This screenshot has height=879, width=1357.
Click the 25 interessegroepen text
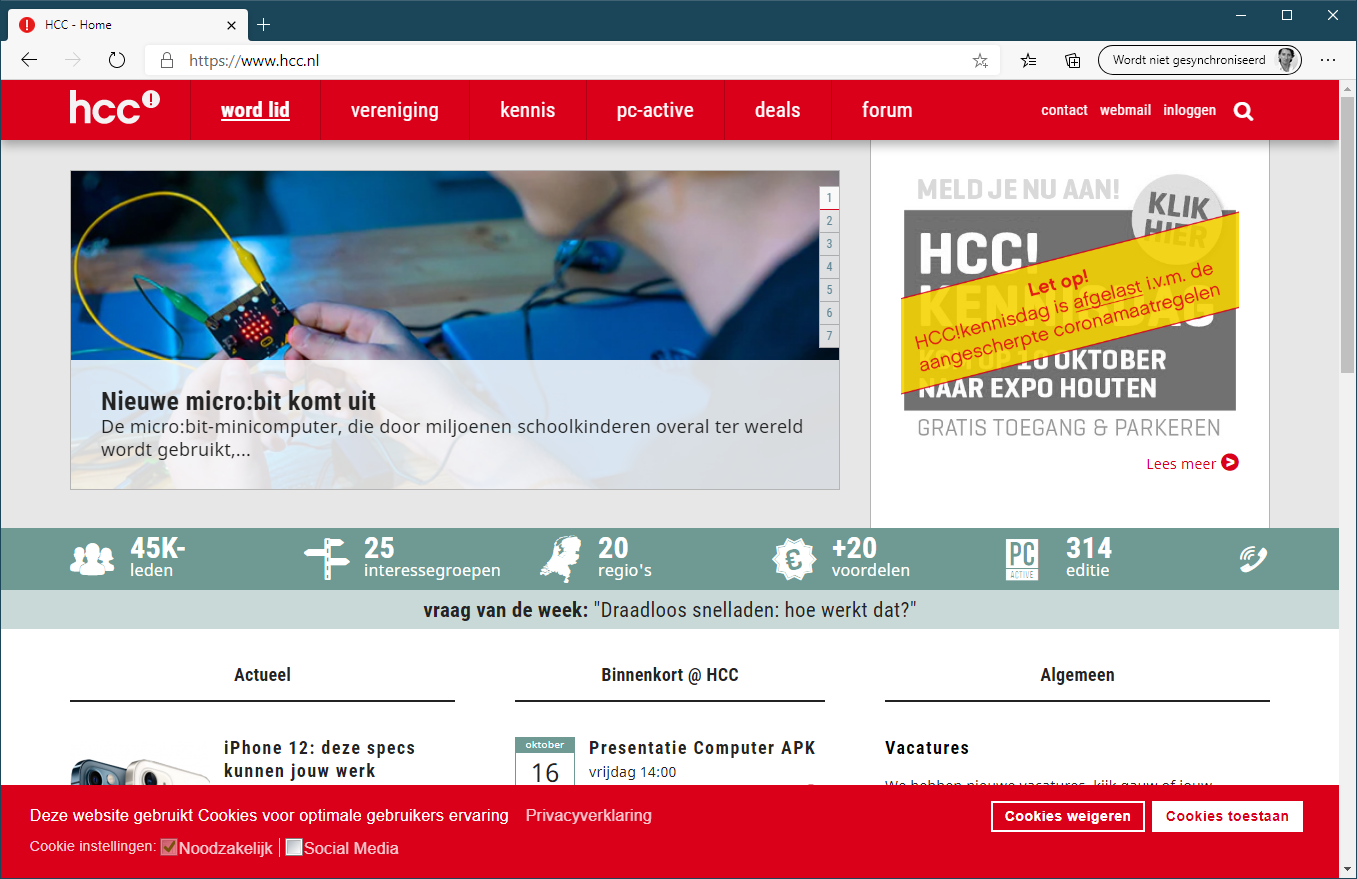[432, 558]
